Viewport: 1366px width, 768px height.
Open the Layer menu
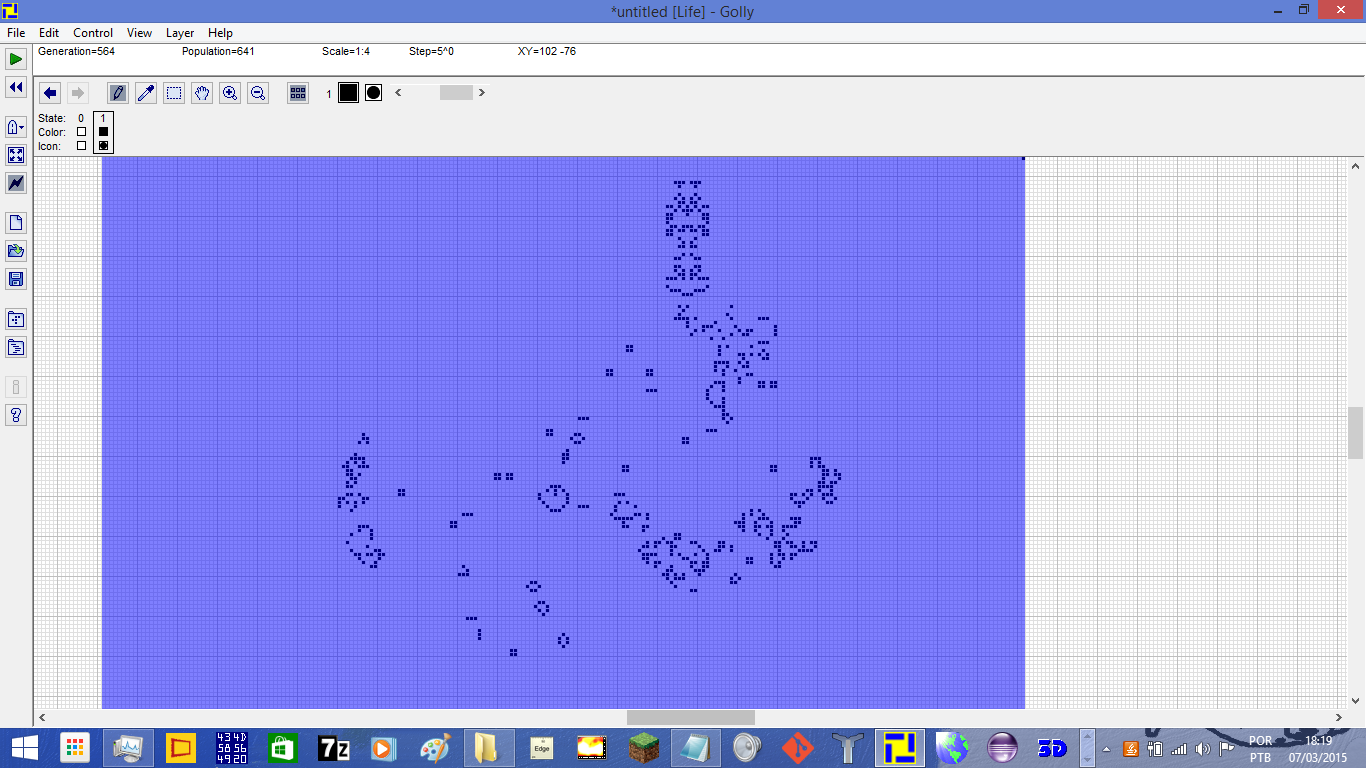180,33
